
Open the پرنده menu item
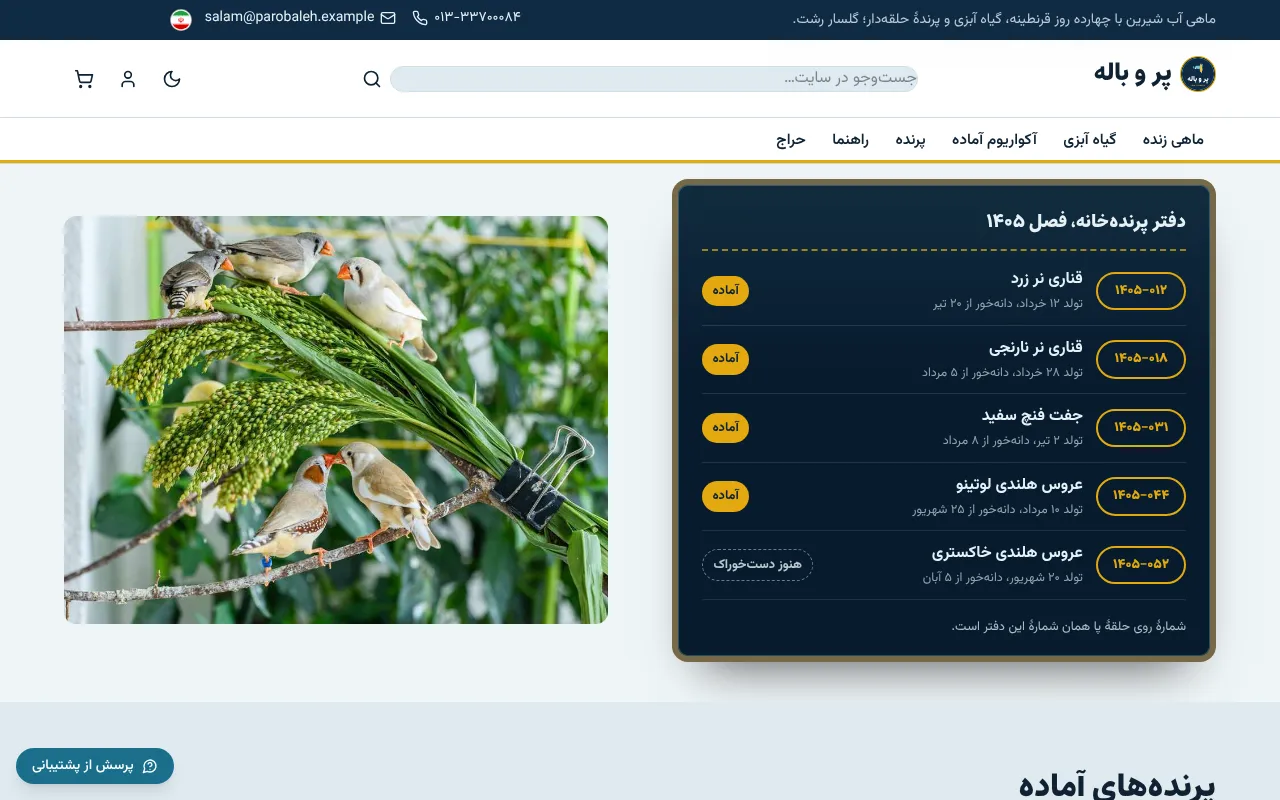[x=910, y=140]
